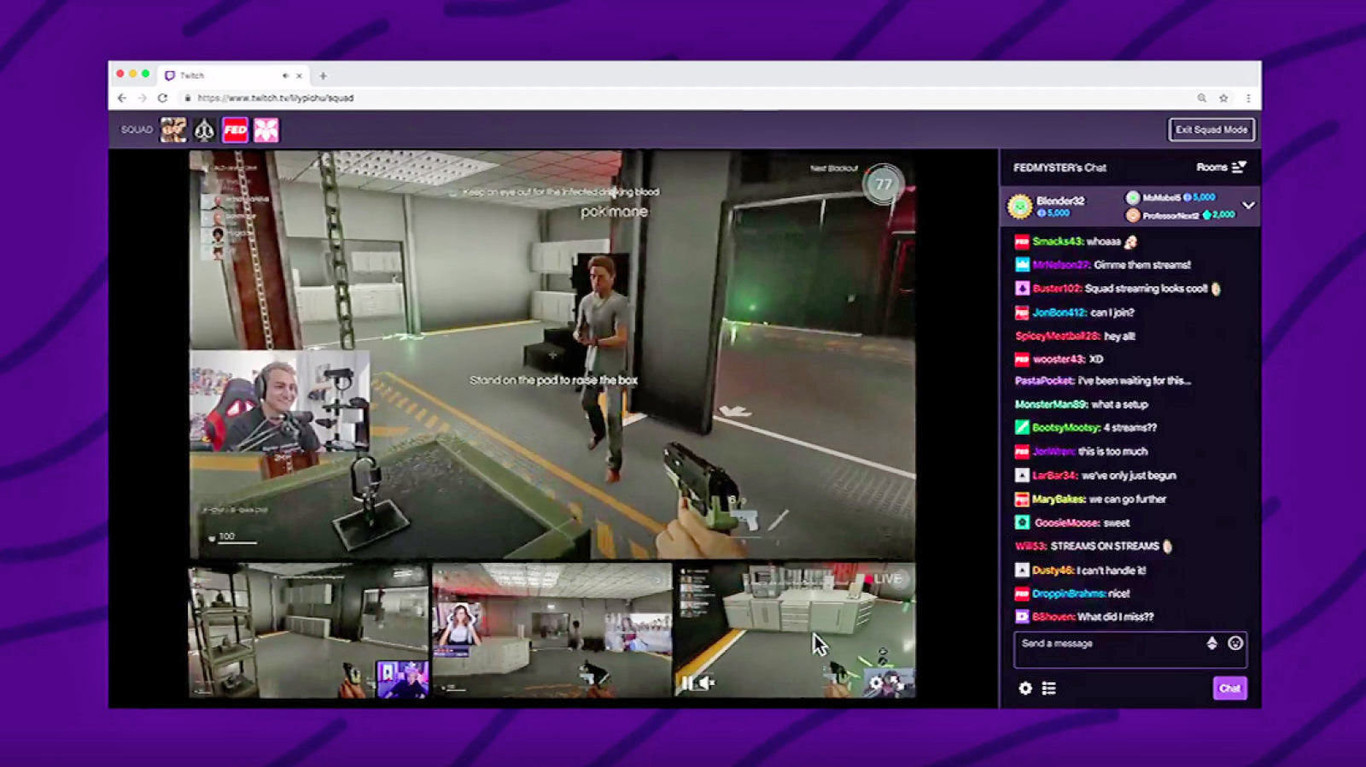Click Blender32's golden leaderboard badge
This screenshot has height=767, width=1366.
point(1019,206)
